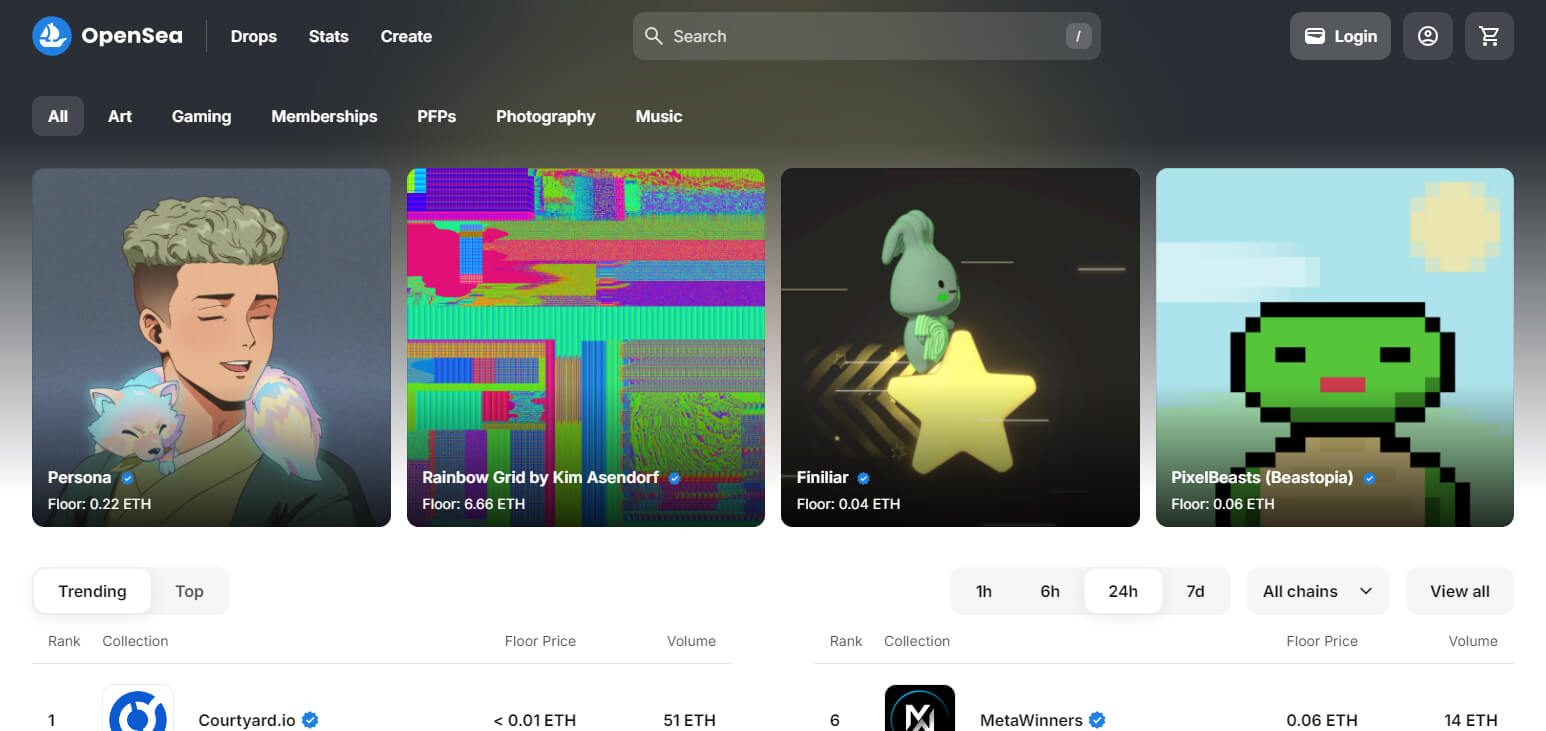Expand the All chains dropdown
The height and width of the screenshot is (731, 1546).
coord(1318,591)
